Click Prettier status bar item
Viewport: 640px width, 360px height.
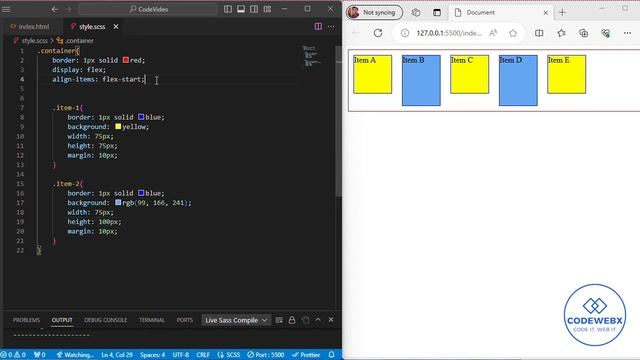tap(306, 355)
